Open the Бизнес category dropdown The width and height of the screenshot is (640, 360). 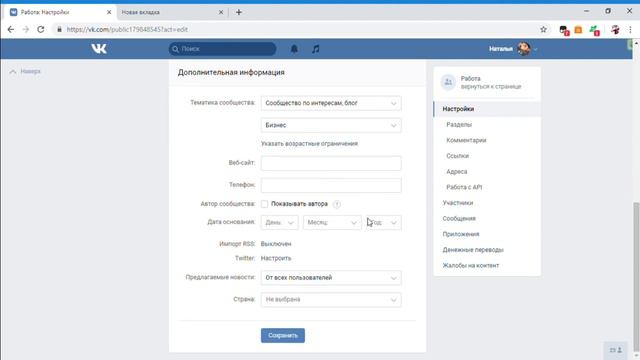click(x=331, y=125)
